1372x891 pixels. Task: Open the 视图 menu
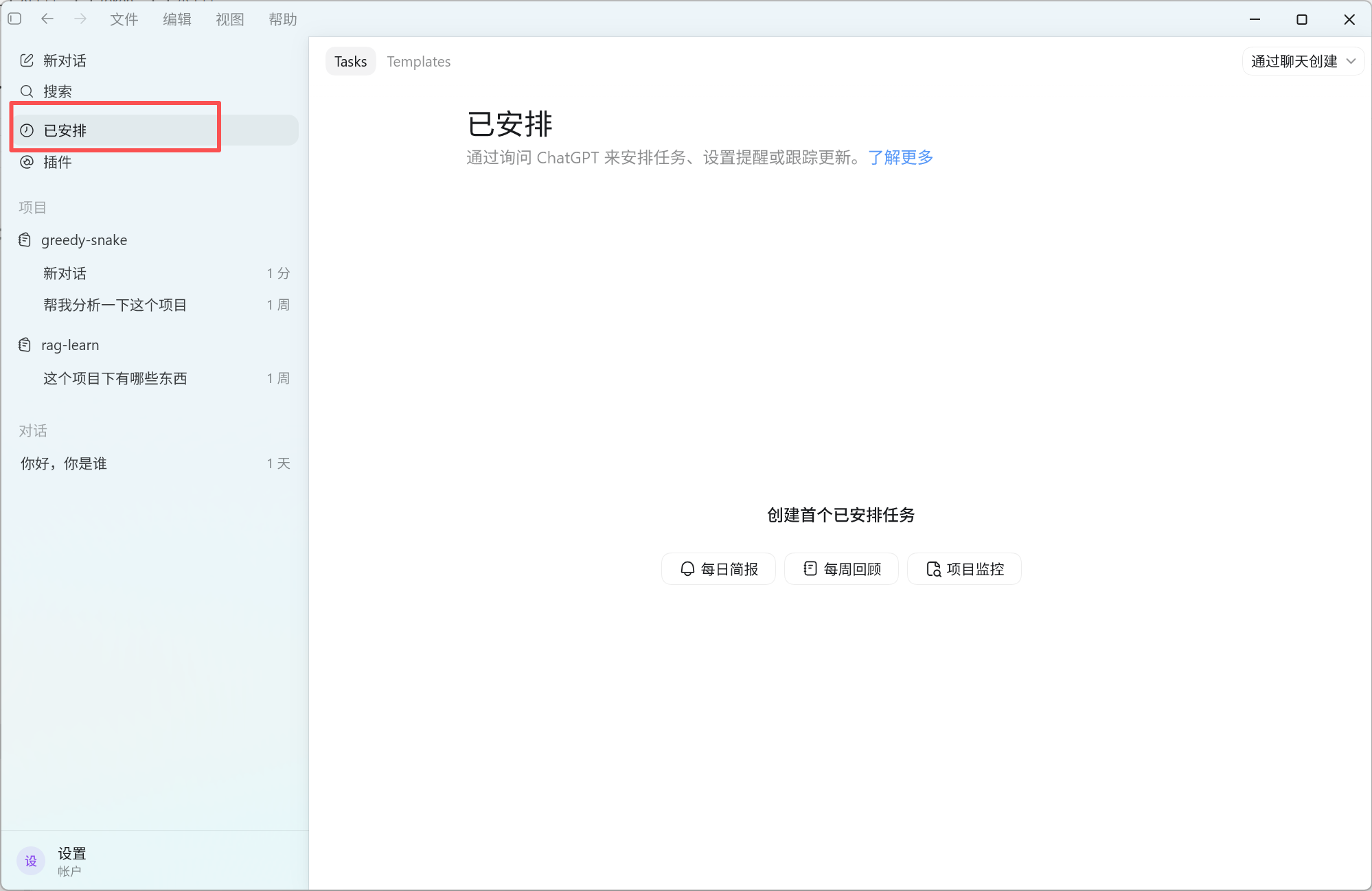coord(230,19)
